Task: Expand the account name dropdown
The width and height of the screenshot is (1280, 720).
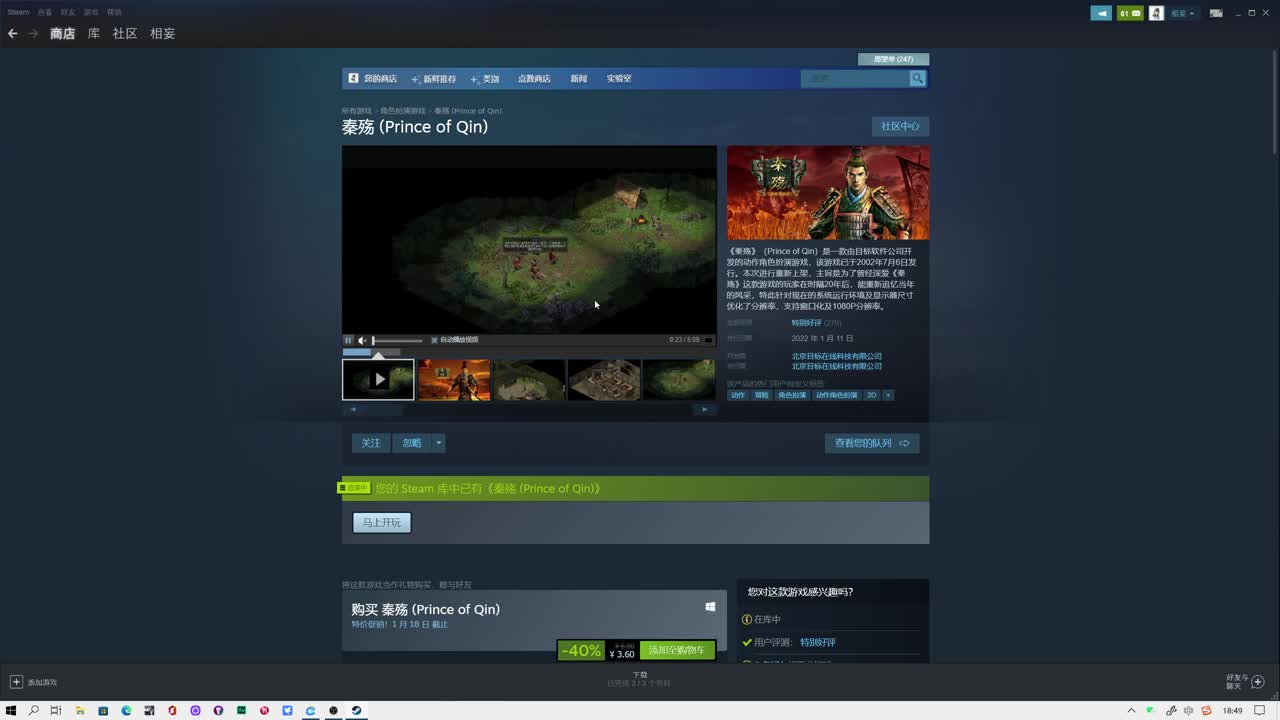Action: [1183, 13]
